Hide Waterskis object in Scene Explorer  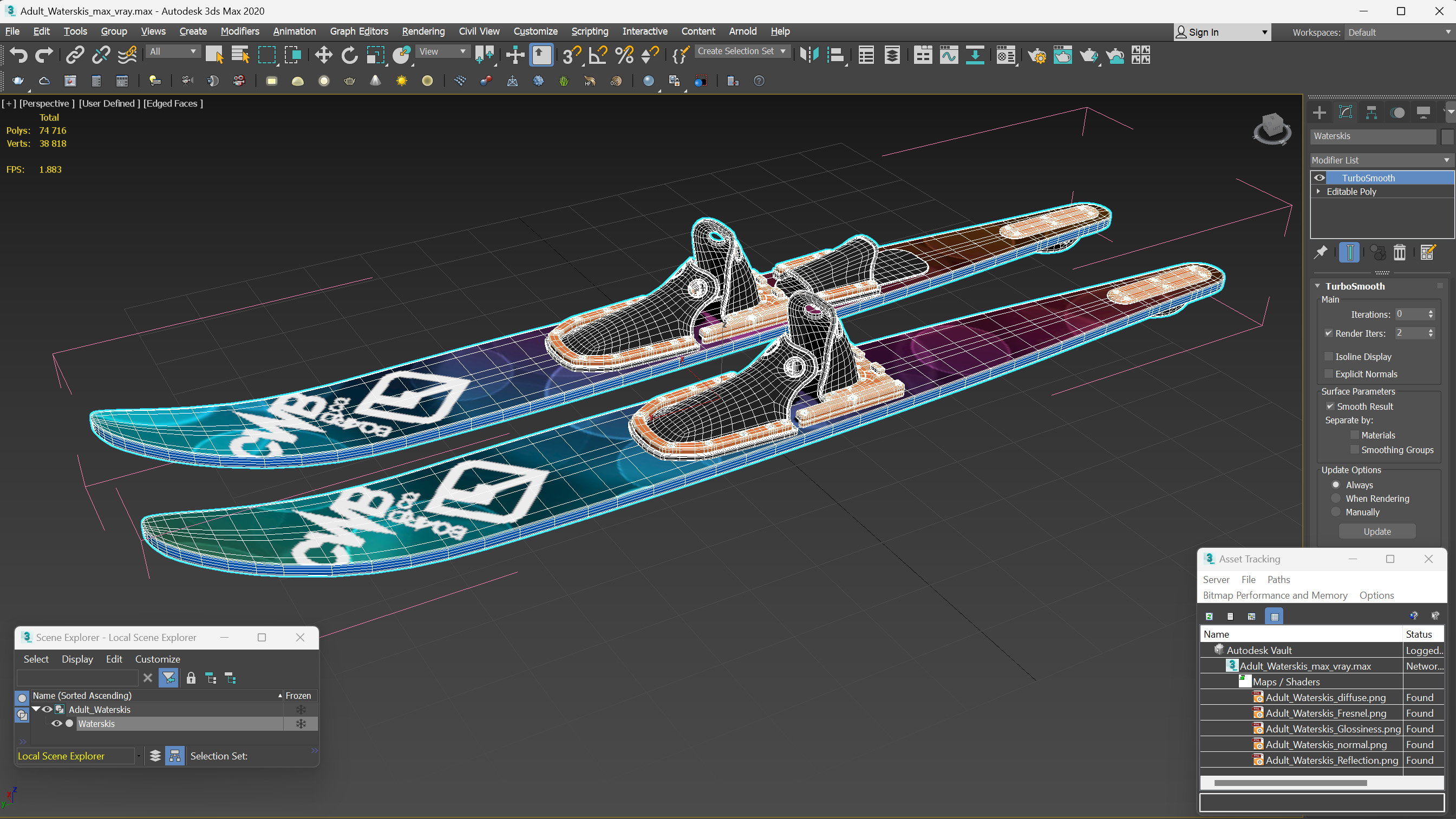pos(56,724)
